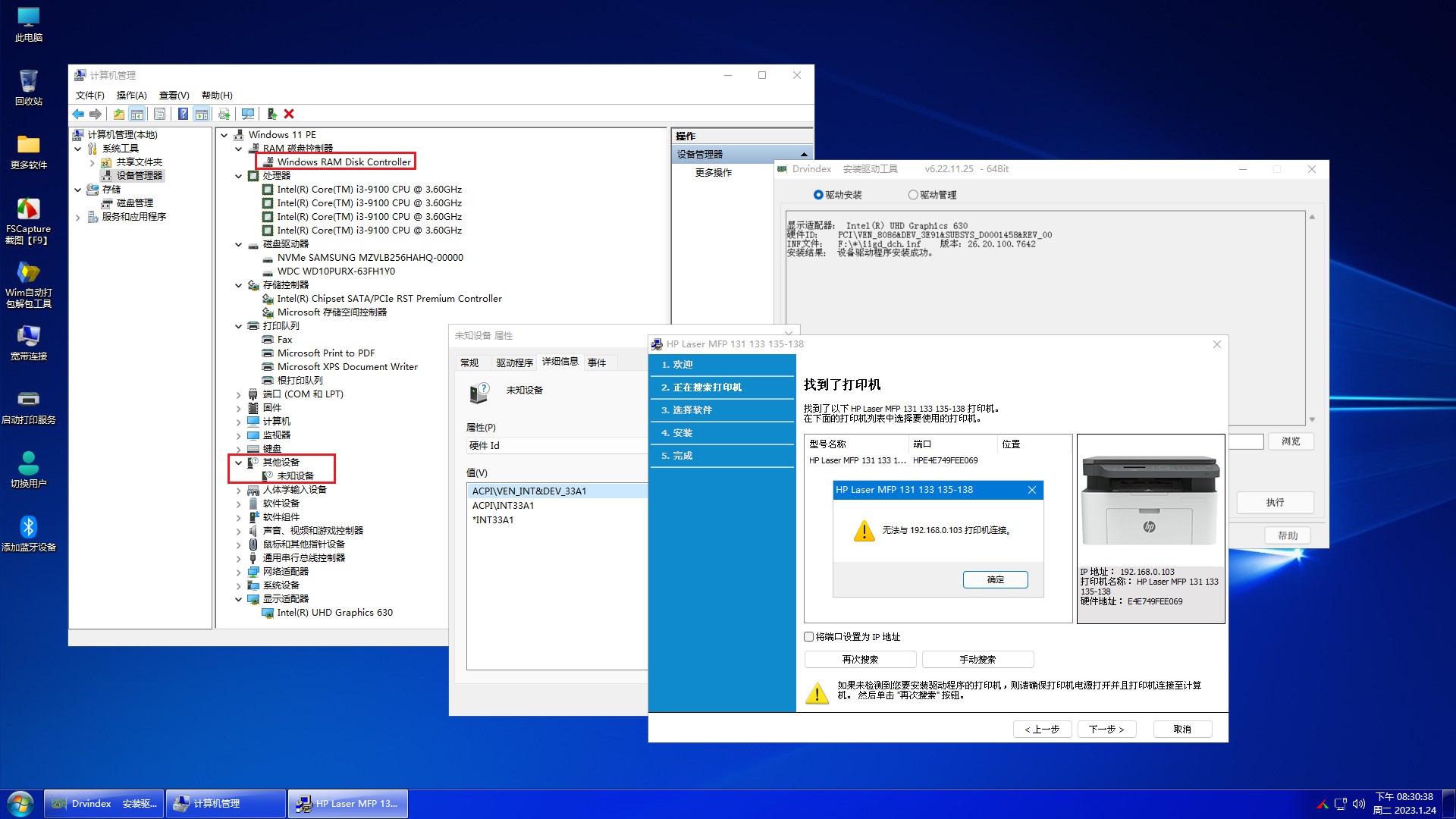Click the scroll-up arrow of Drvindex log scrollbar
Image resolution: width=1456 pixels, height=819 pixels.
[1312, 217]
